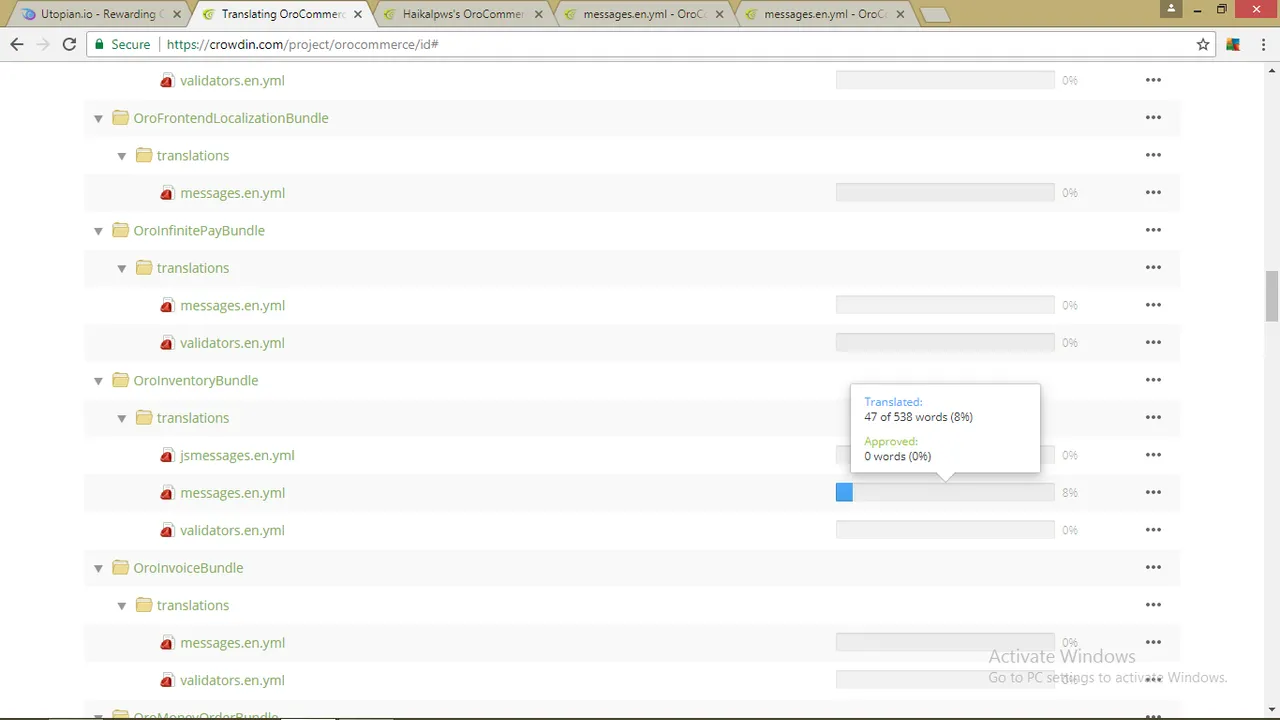Collapse translations under OroFrontendLocalizationBundle
Viewport: 1280px width, 720px height.
122,156
